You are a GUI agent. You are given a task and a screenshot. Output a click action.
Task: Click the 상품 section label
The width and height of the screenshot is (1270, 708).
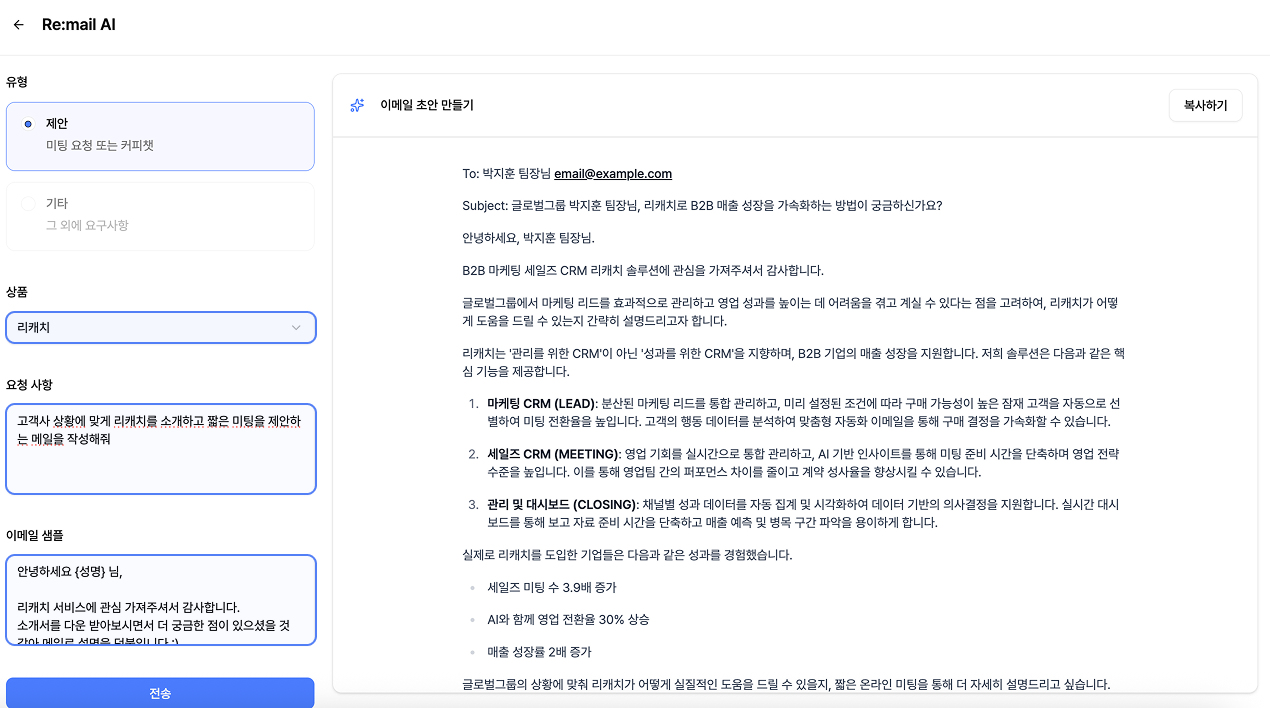pyautogui.click(x=17, y=292)
